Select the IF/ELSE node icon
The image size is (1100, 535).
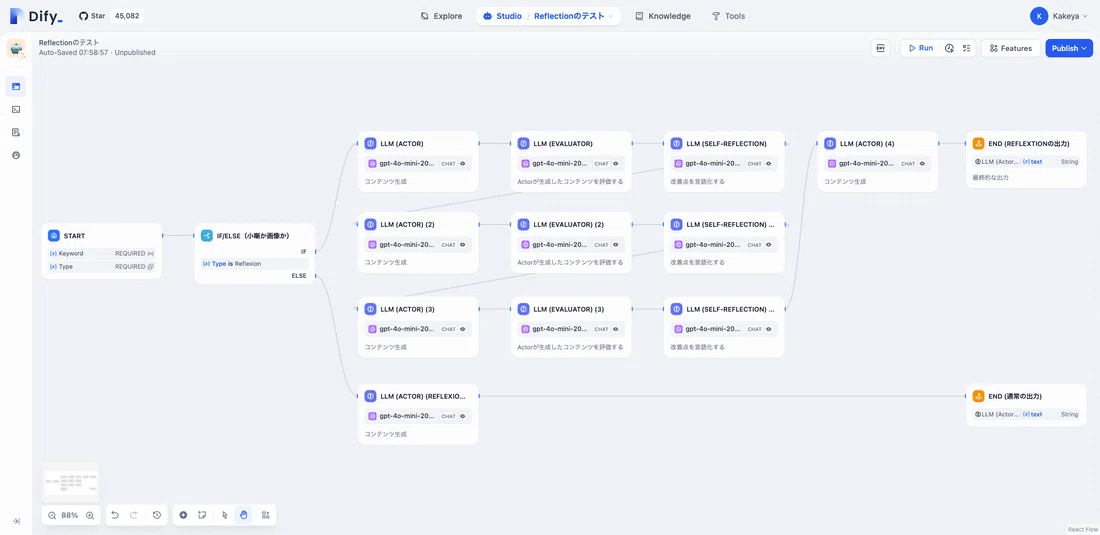[207, 236]
